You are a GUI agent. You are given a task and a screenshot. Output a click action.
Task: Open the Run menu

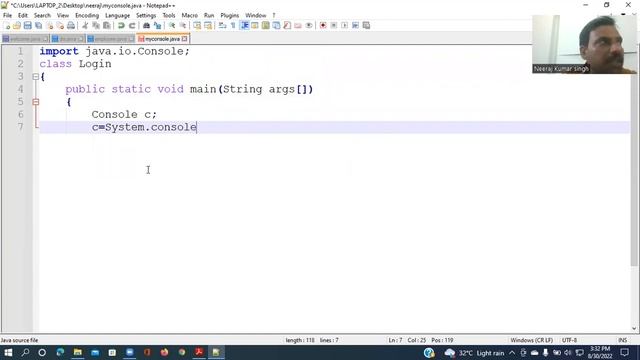tap(209, 16)
